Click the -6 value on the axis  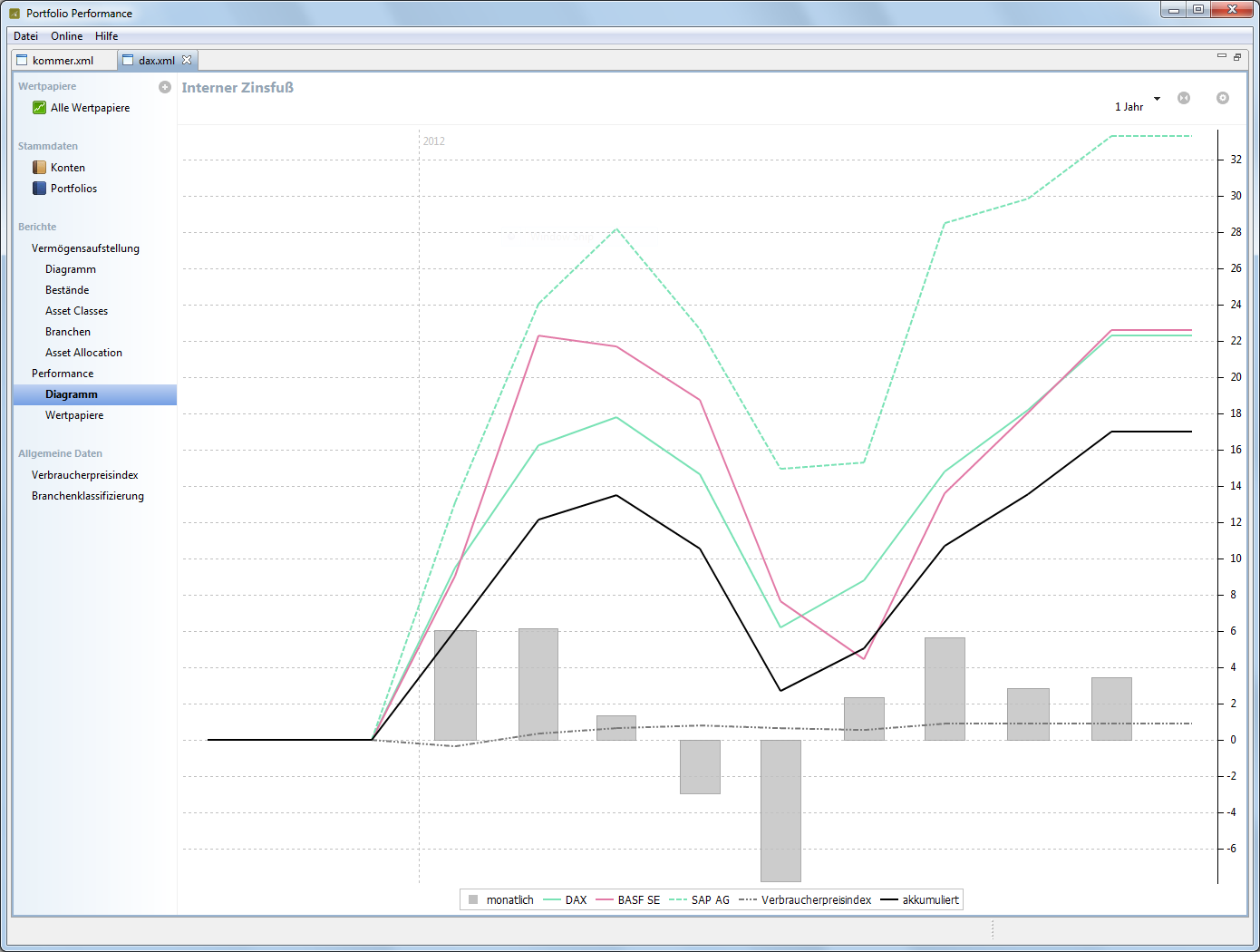click(x=1232, y=849)
